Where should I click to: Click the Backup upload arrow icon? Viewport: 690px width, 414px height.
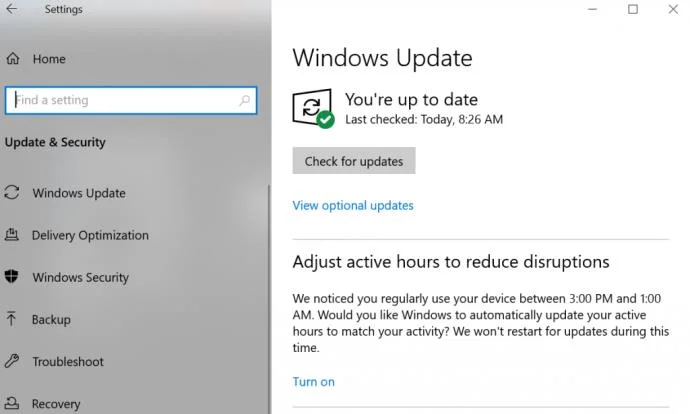tap(11, 319)
